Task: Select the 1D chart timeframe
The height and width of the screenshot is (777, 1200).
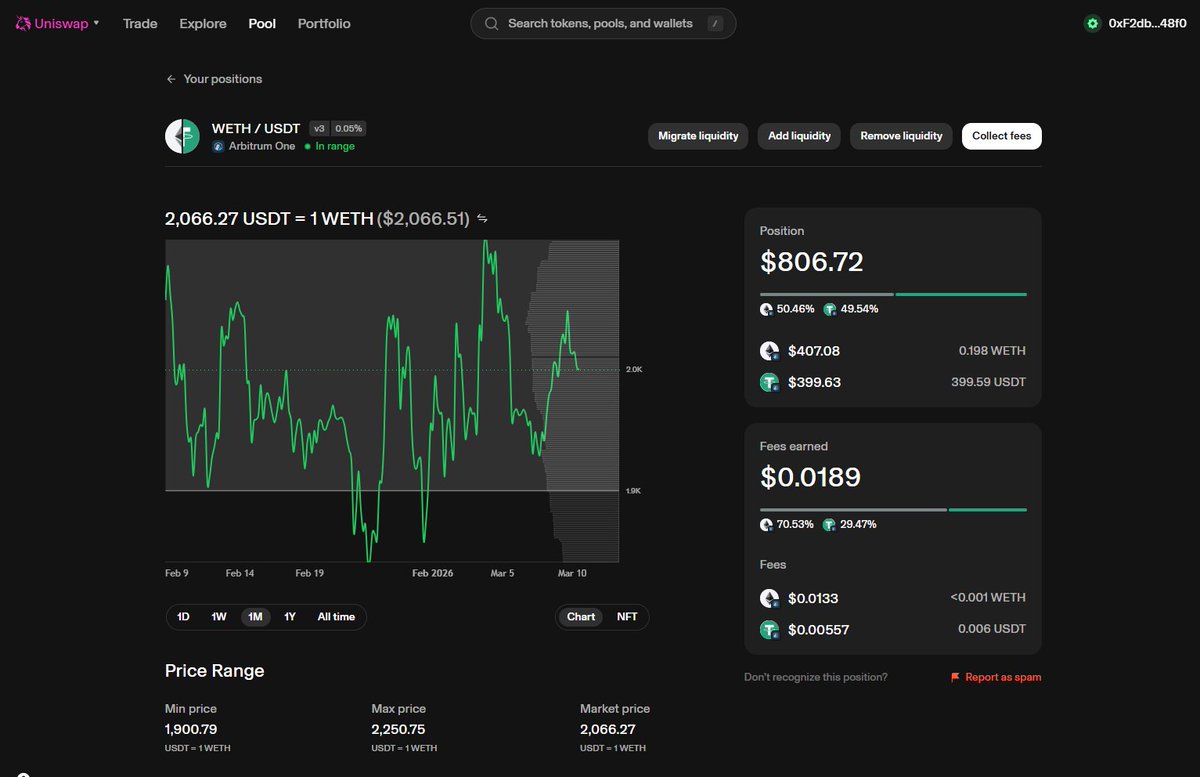Action: pyautogui.click(x=183, y=617)
